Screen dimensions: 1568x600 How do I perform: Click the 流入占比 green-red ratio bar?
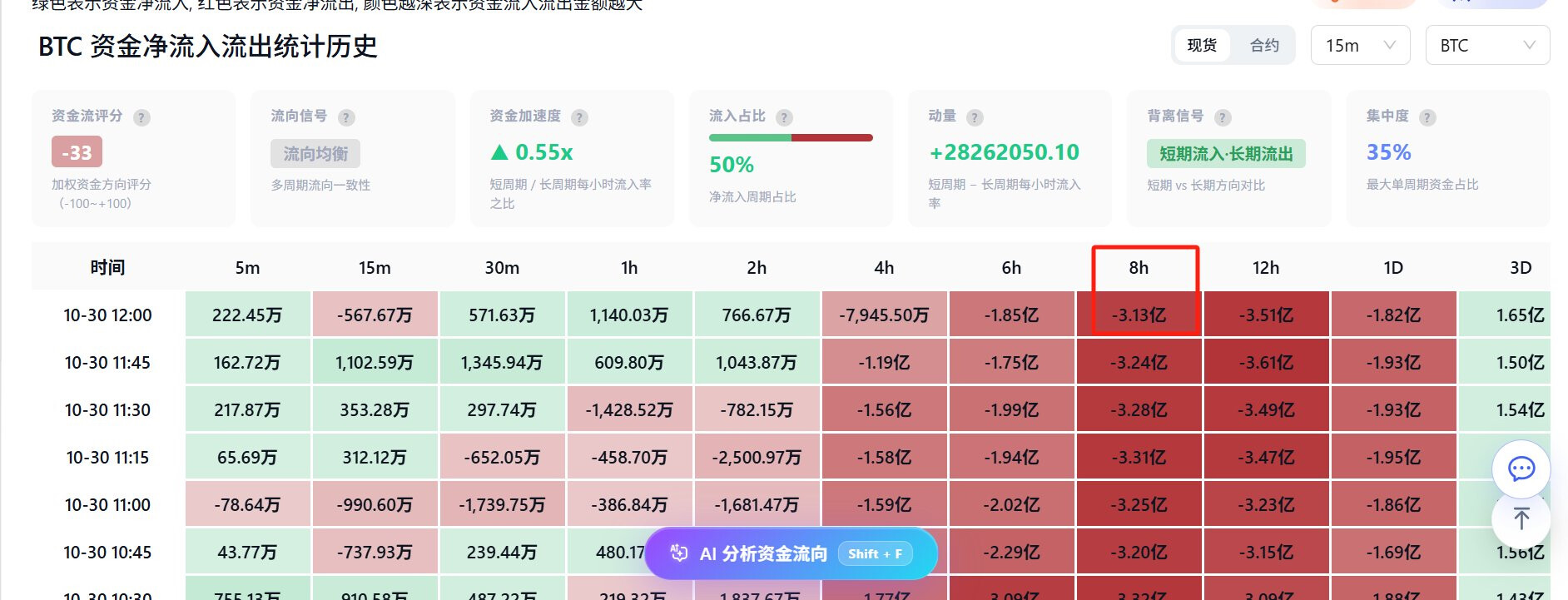791,137
